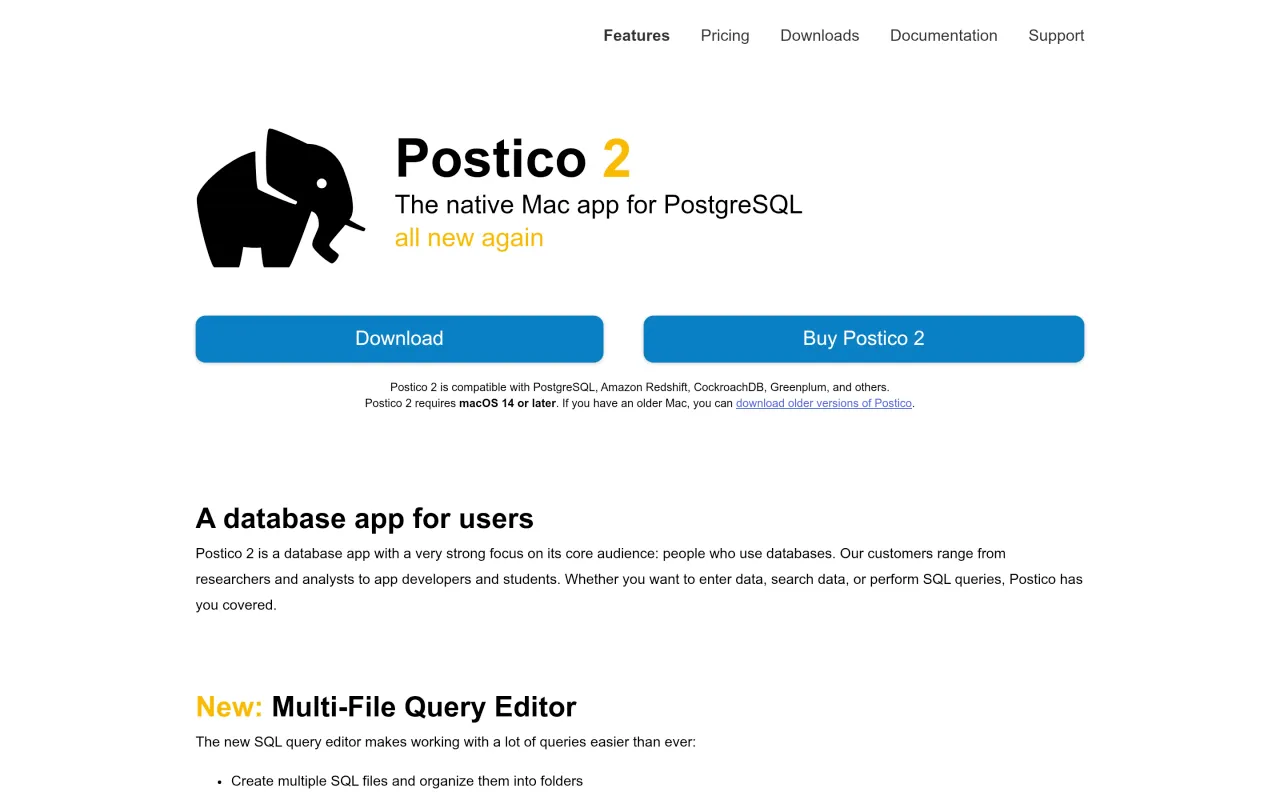
Task: Open the Downloads nav link
Action: (x=819, y=35)
